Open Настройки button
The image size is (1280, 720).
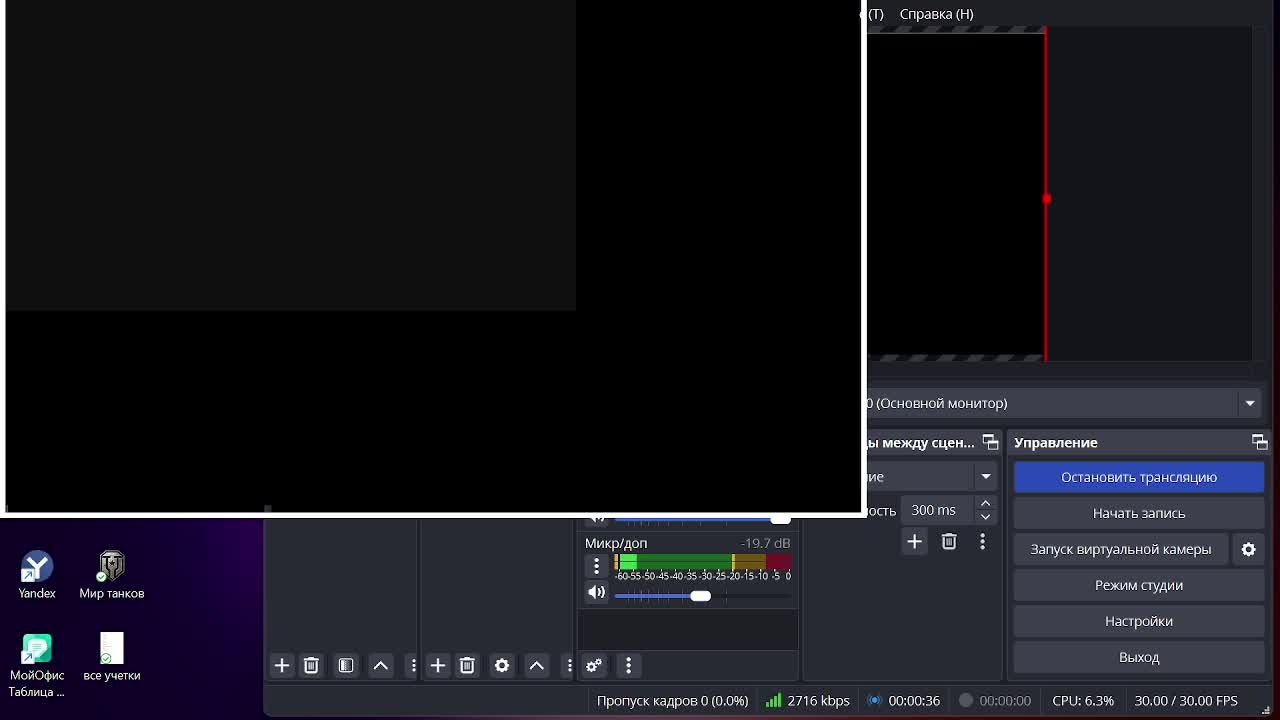(1139, 621)
